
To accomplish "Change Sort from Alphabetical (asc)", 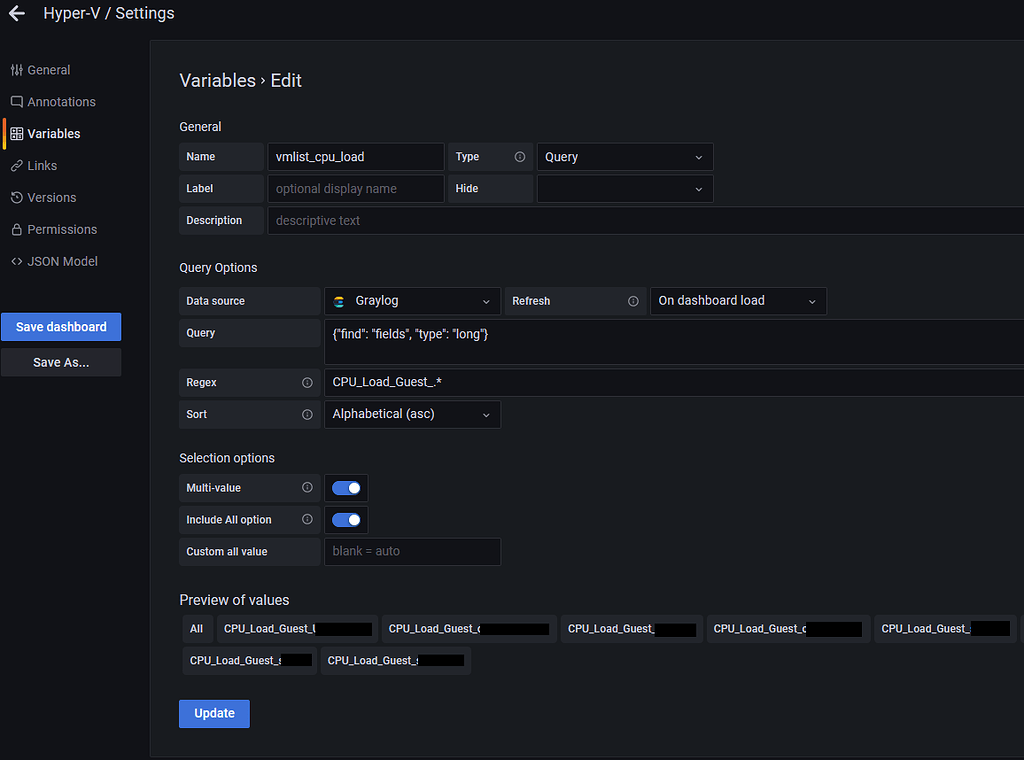I will click(412, 414).
